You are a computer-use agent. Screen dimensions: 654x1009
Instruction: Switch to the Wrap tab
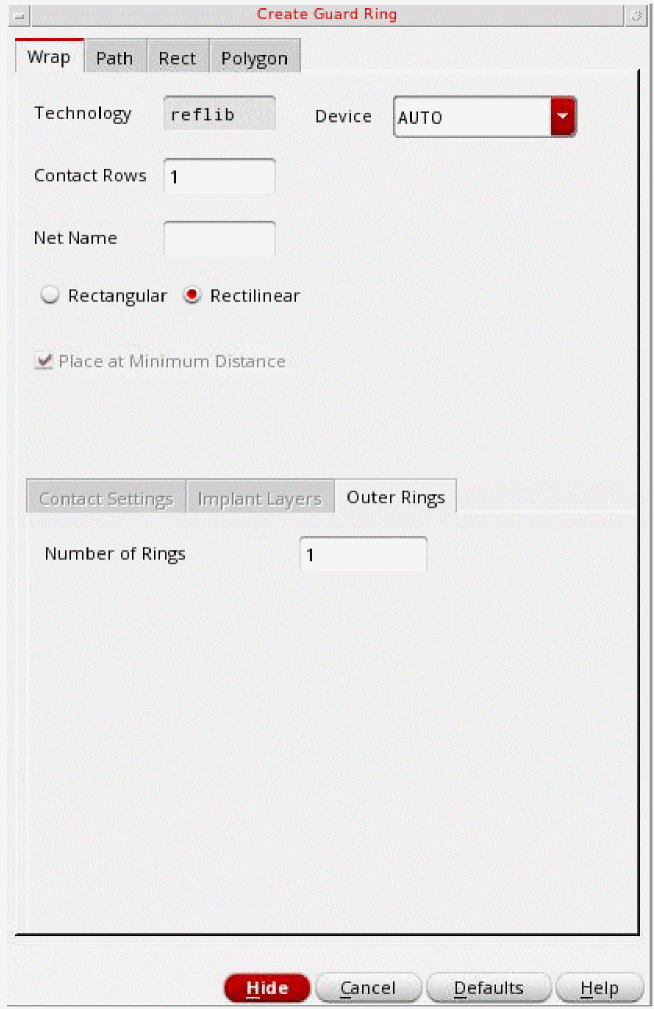coord(49,57)
